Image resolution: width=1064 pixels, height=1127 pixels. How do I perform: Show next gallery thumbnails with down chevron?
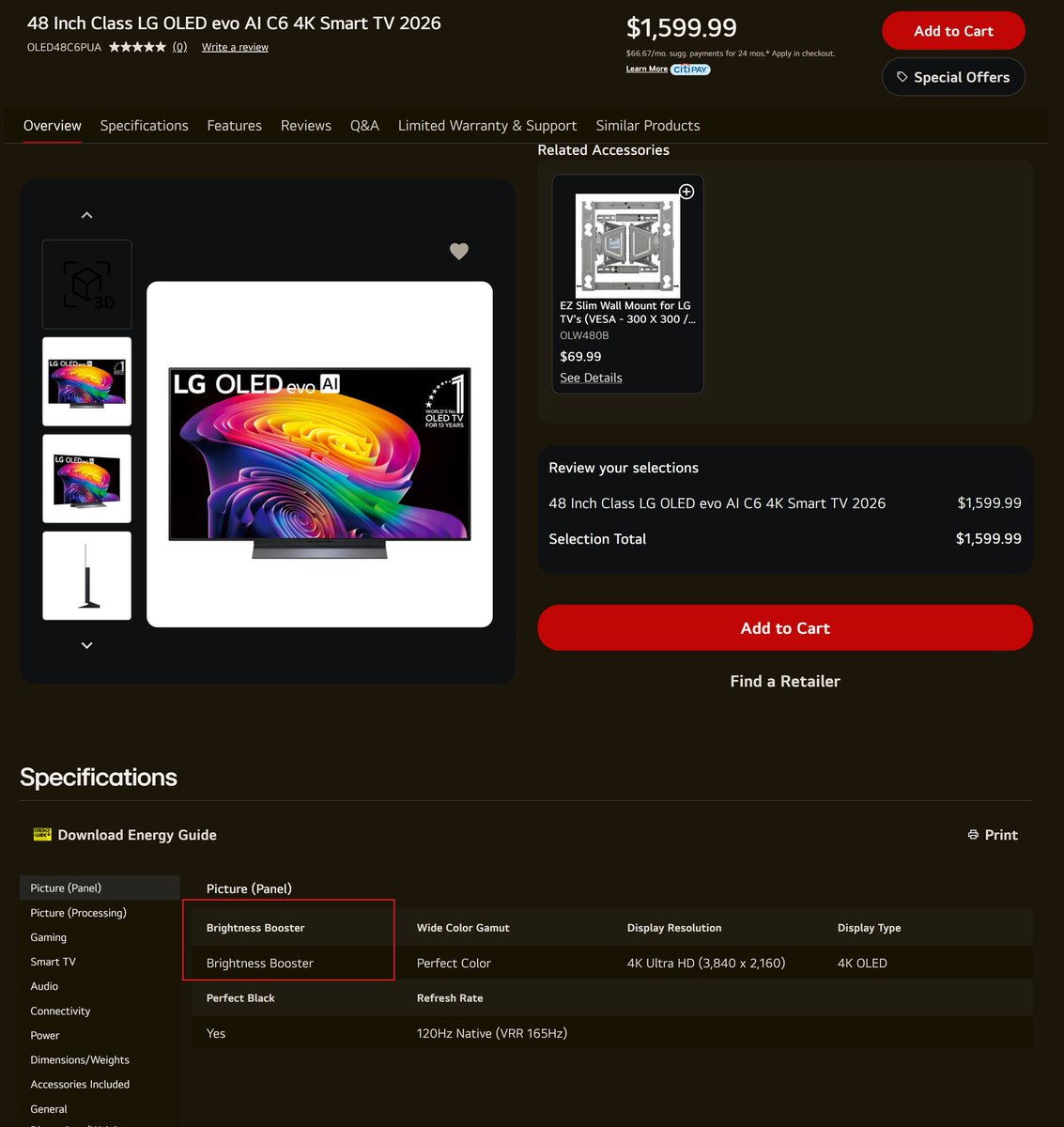(x=86, y=645)
